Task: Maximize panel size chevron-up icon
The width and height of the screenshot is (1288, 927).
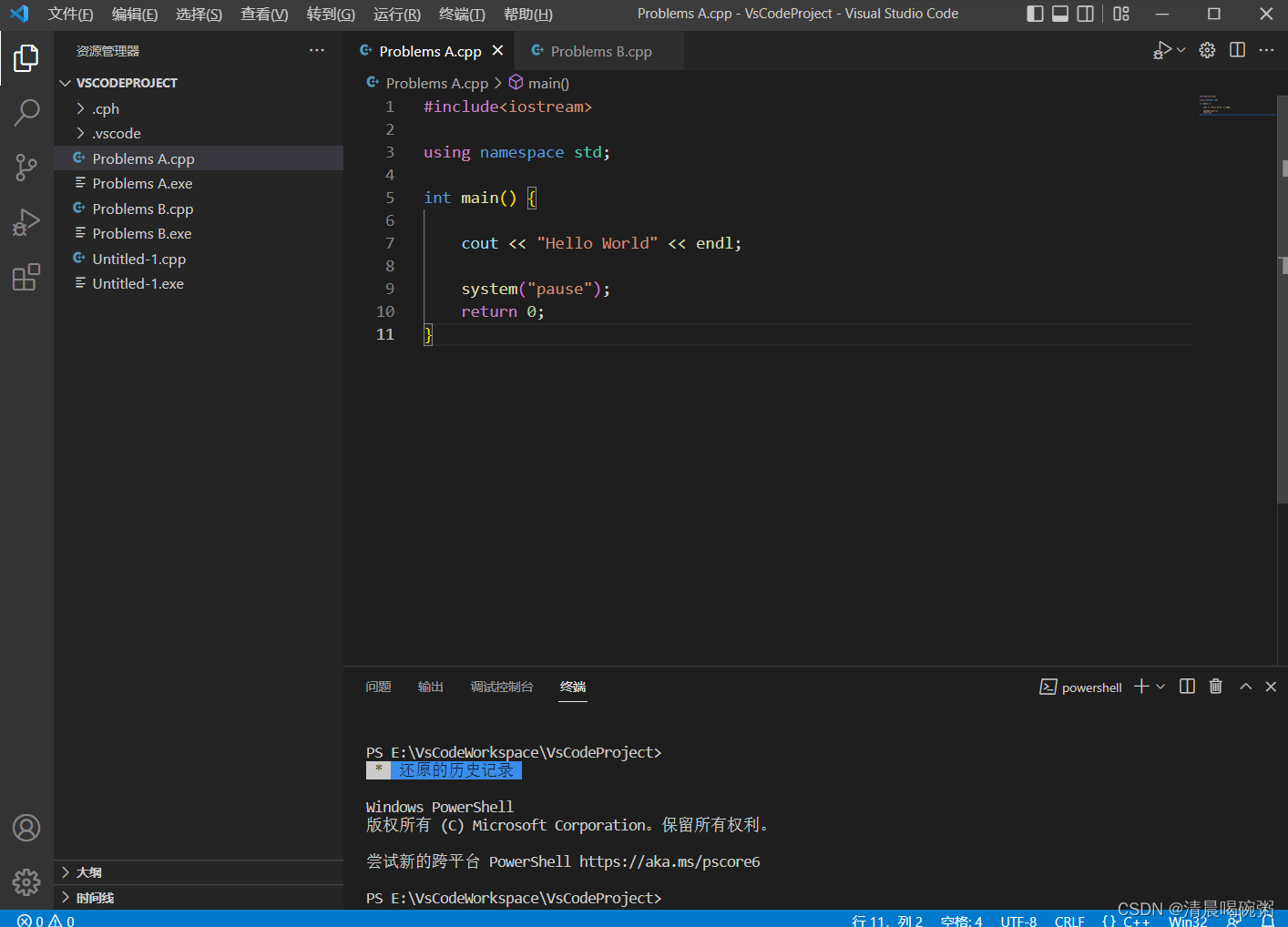Action: click(1245, 687)
